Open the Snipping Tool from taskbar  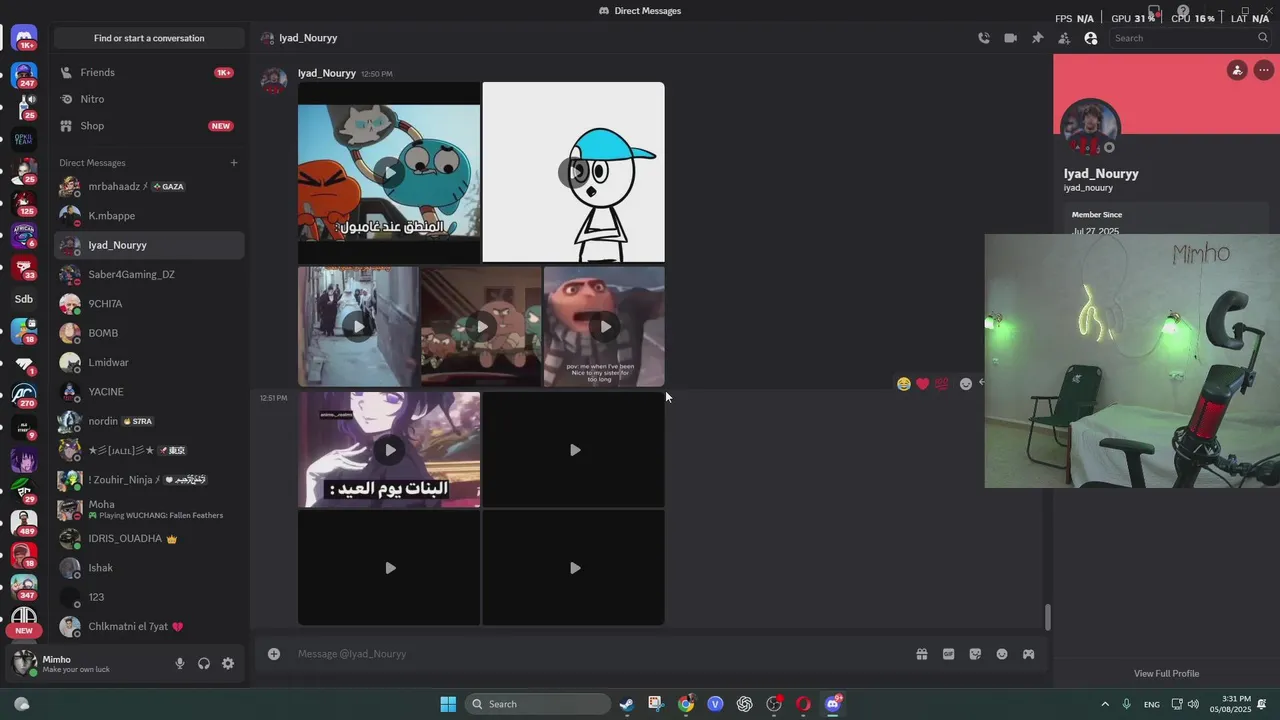pyautogui.click(x=656, y=704)
